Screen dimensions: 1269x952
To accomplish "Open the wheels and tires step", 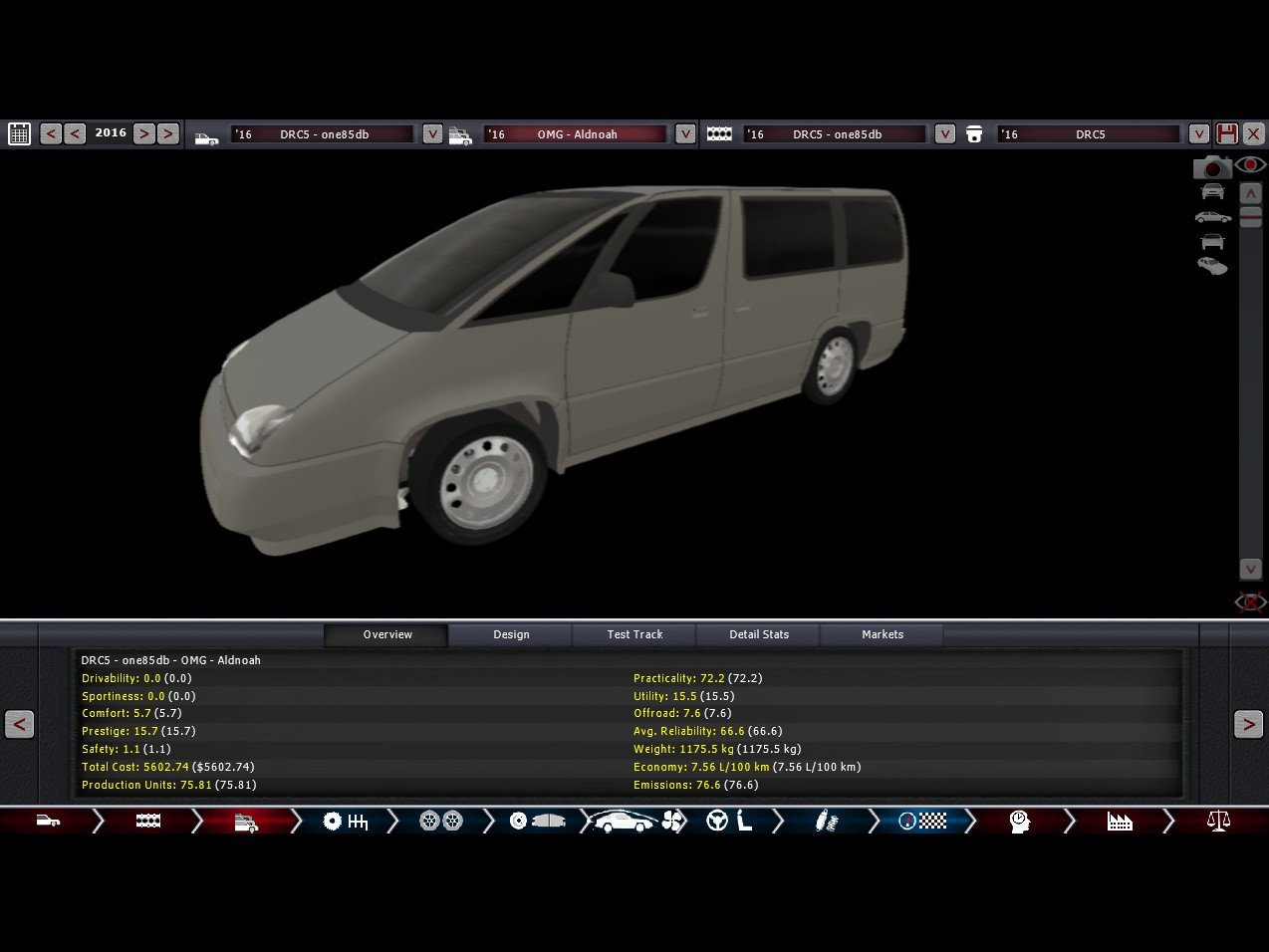I will coord(440,822).
